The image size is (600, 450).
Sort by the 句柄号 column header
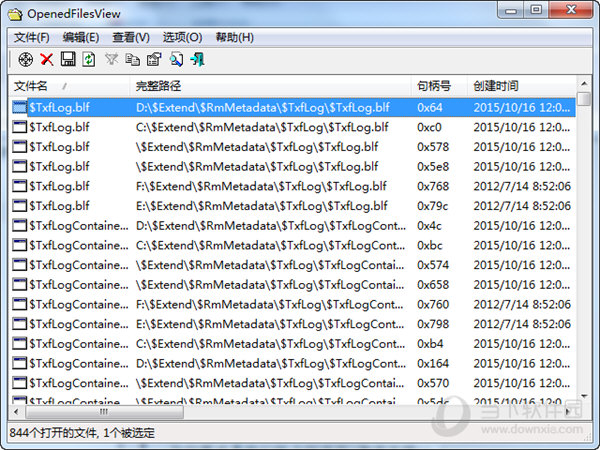439,86
